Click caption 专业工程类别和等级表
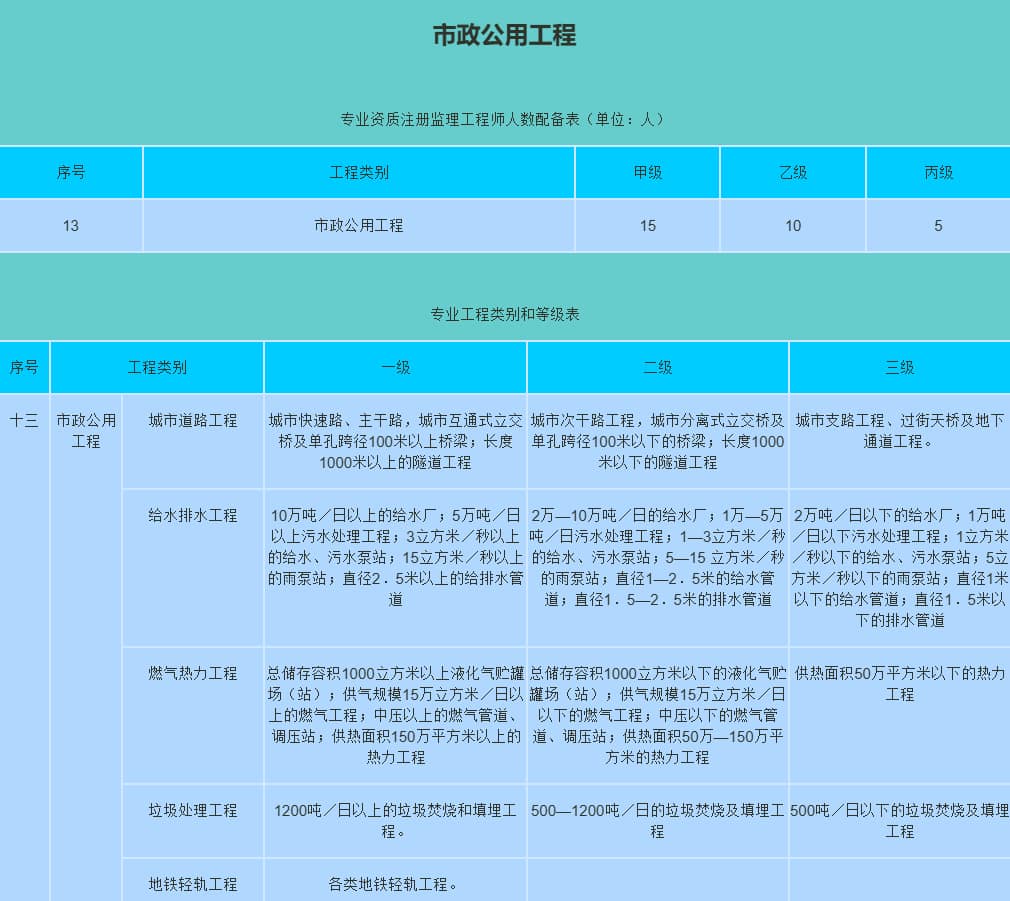The image size is (1010, 901). click(x=504, y=314)
